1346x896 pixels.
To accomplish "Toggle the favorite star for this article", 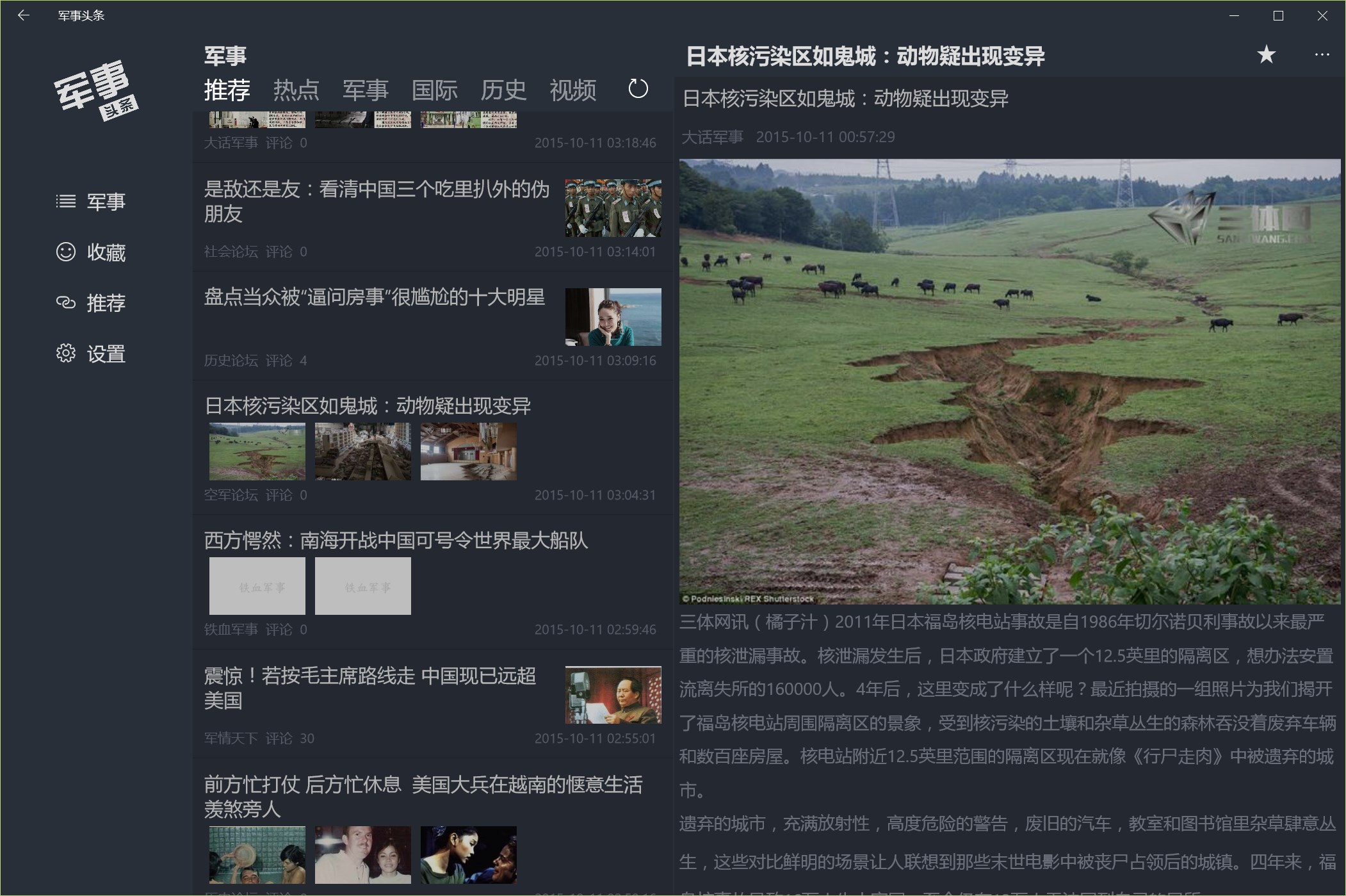I will tap(1266, 55).
